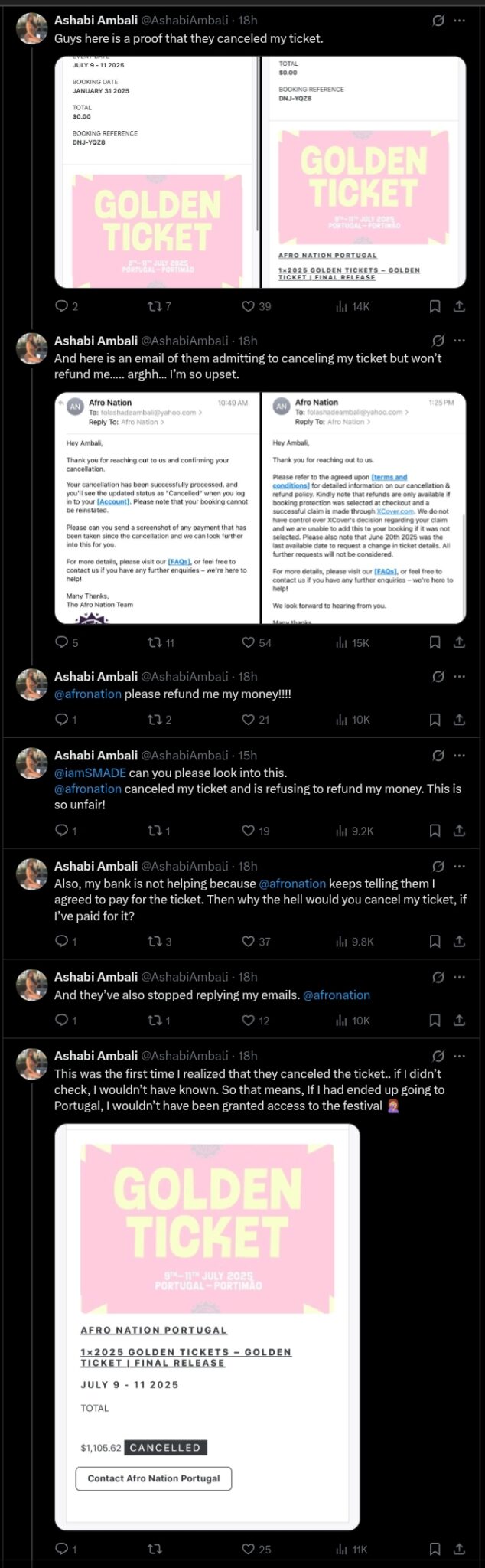The height and width of the screenshot is (1568, 485).
Task: Click the avatar on the 15h tweet
Action: (32, 763)
